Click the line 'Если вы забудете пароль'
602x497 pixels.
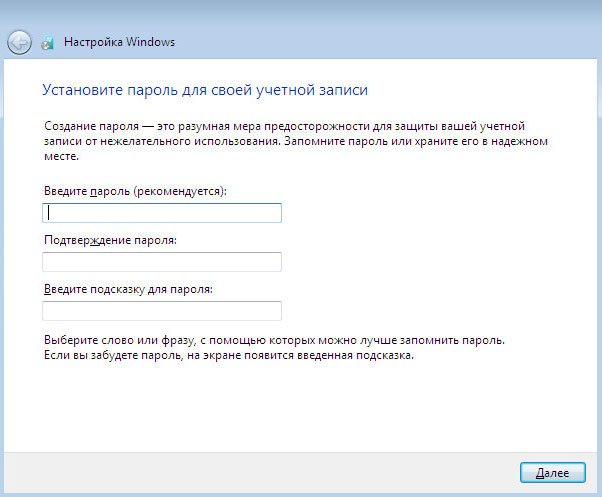[229, 355]
